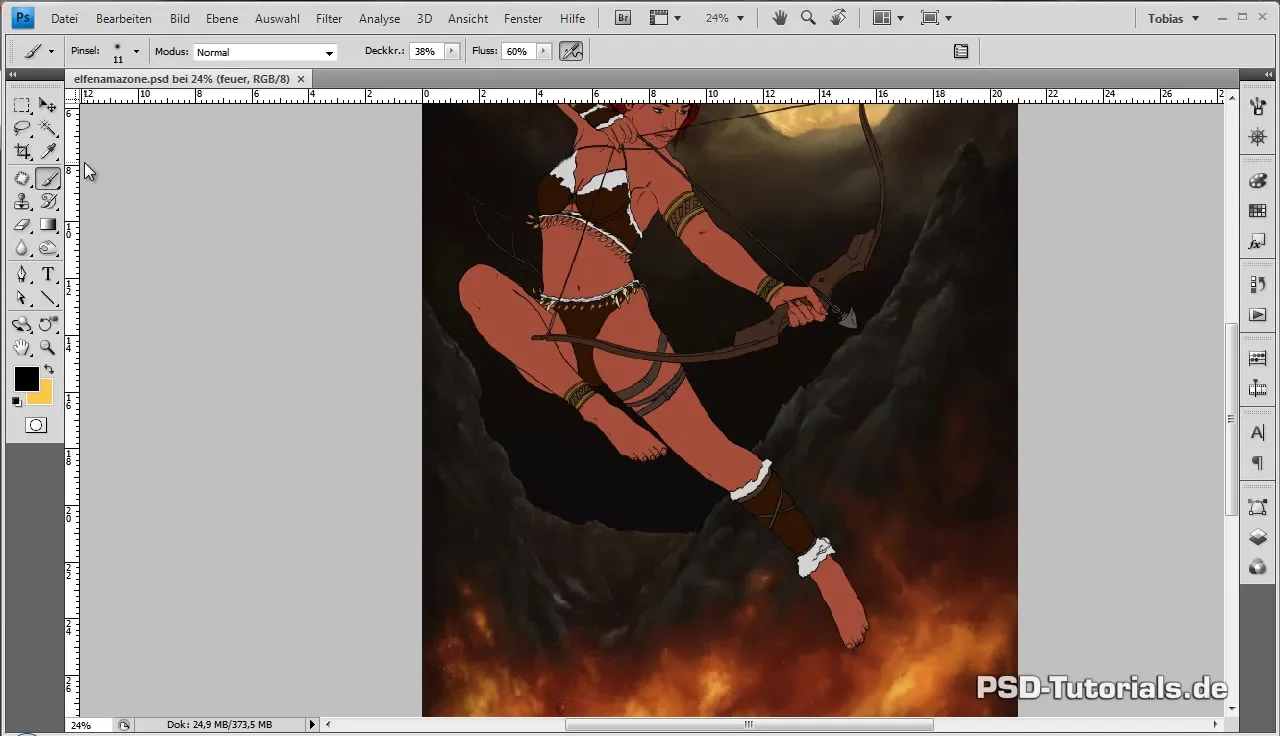Select the Blur tool

[x=22, y=248]
